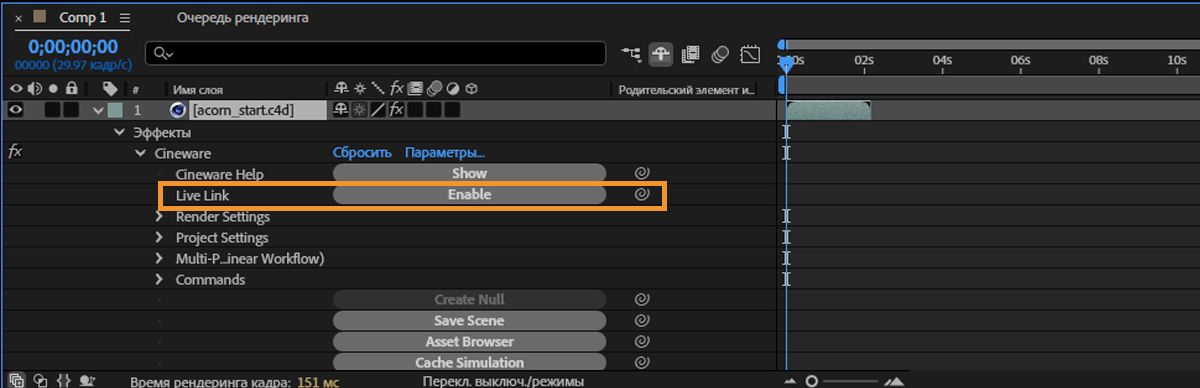Click the # layer number column header

[x=136, y=89]
